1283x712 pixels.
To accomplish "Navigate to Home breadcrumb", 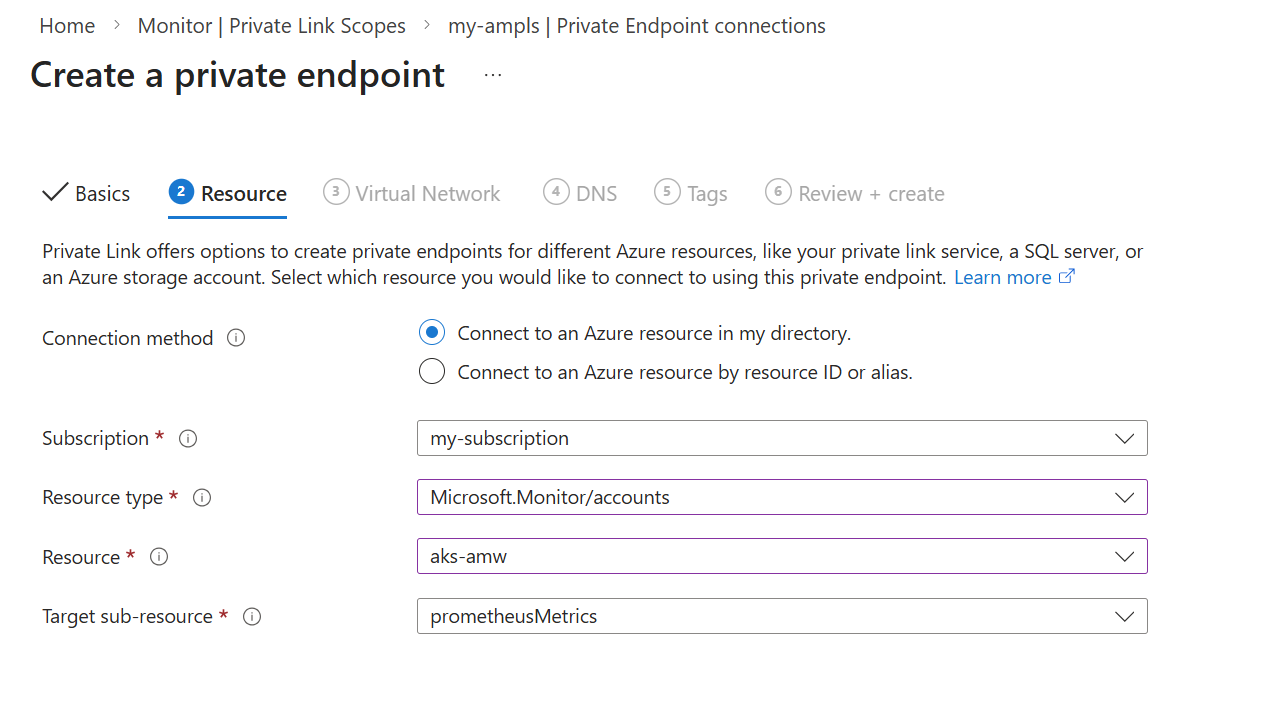I will click(67, 26).
